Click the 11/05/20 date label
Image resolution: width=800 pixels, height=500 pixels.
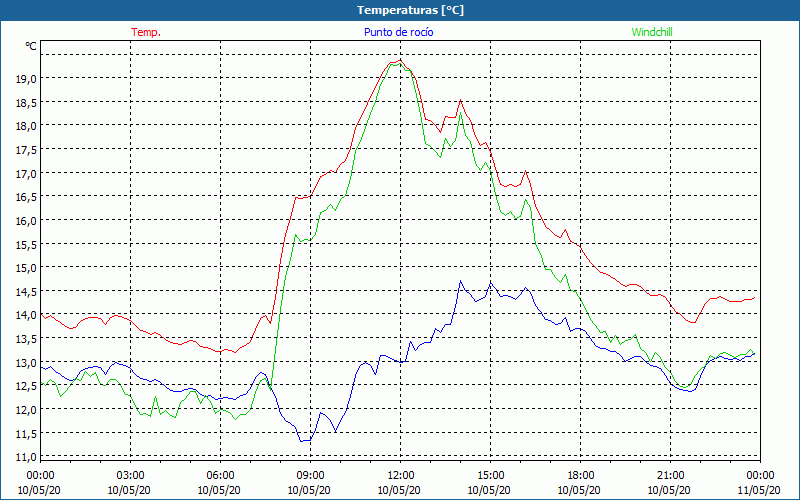(x=759, y=490)
